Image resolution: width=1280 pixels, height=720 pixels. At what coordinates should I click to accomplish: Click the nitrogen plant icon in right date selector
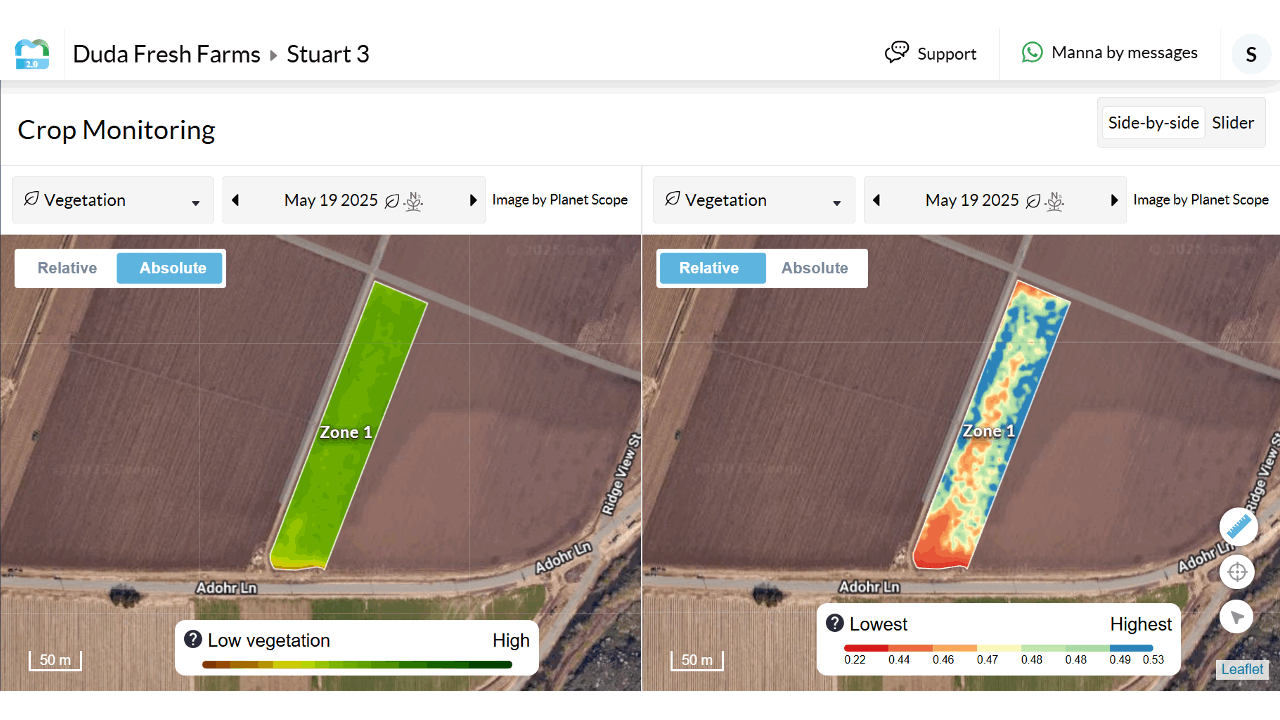[x=1055, y=200]
